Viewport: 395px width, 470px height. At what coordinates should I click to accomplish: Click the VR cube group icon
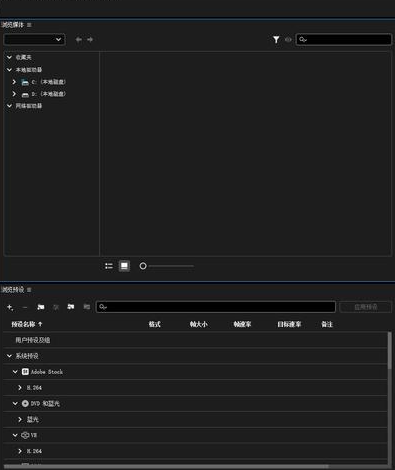[x=25, y=435]
